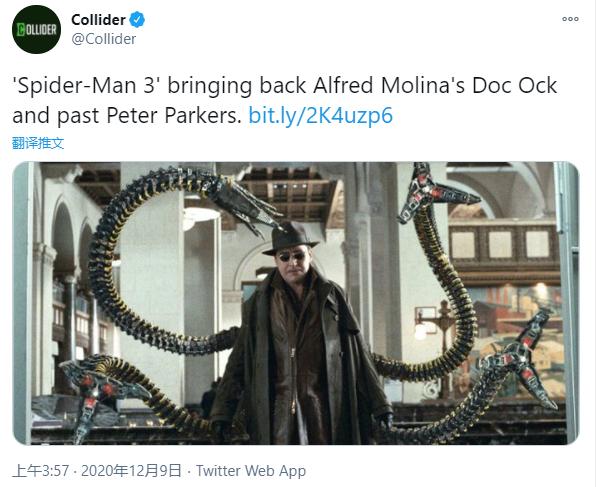
Task: Click Doc Ock's trench coat in photo
Action: point(301,358)
